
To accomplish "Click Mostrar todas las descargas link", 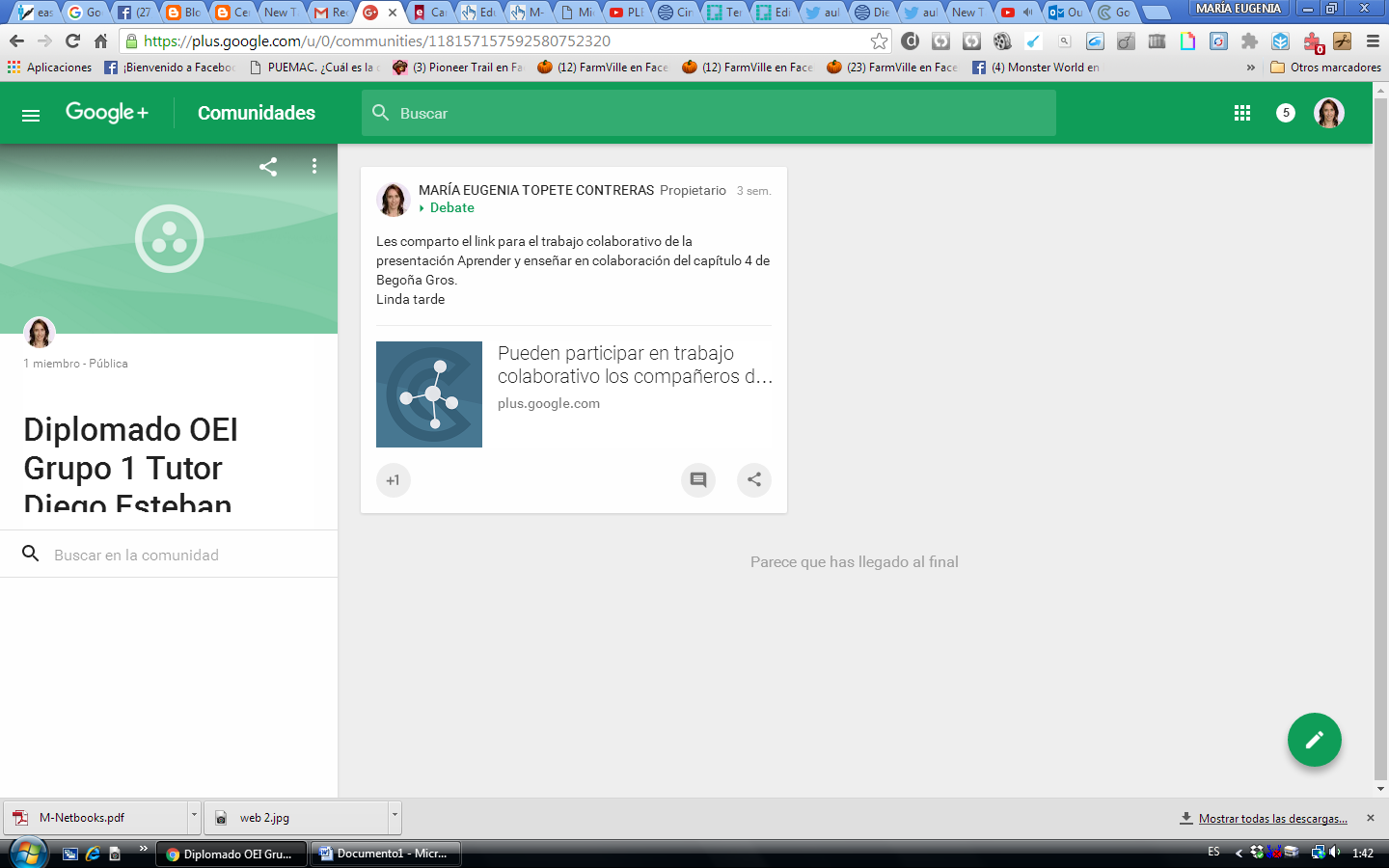I will click(x=1273, y=819).
